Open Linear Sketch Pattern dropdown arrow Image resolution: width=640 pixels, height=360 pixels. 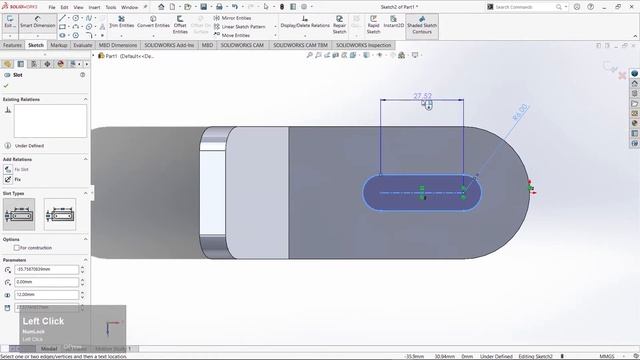[x=276, y=27]
